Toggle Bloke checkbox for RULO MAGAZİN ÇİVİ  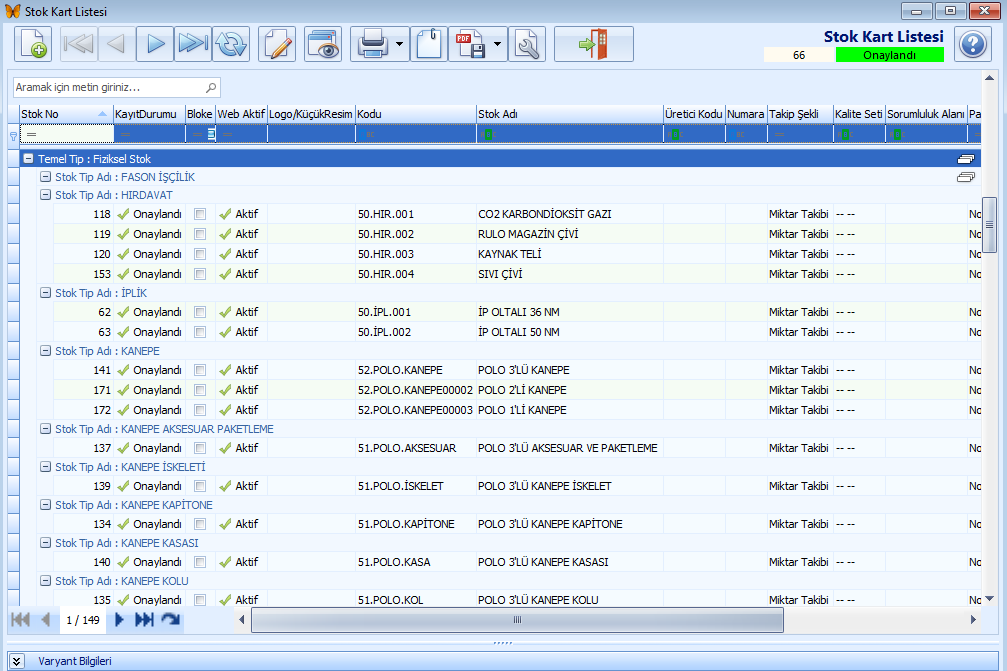(x=200, y=234)
